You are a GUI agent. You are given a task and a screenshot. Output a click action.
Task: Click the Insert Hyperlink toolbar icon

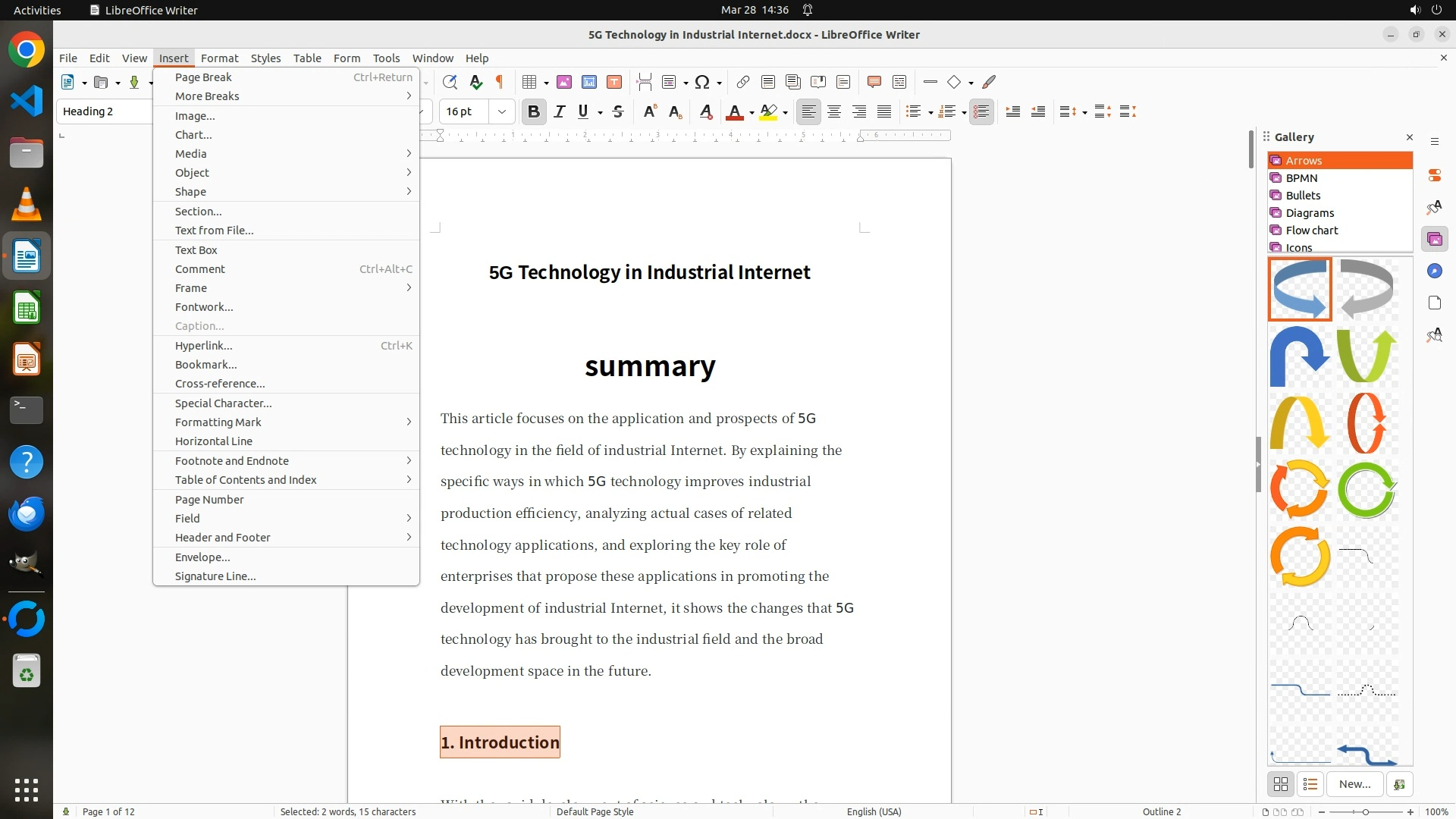click(x=743, y=82)
